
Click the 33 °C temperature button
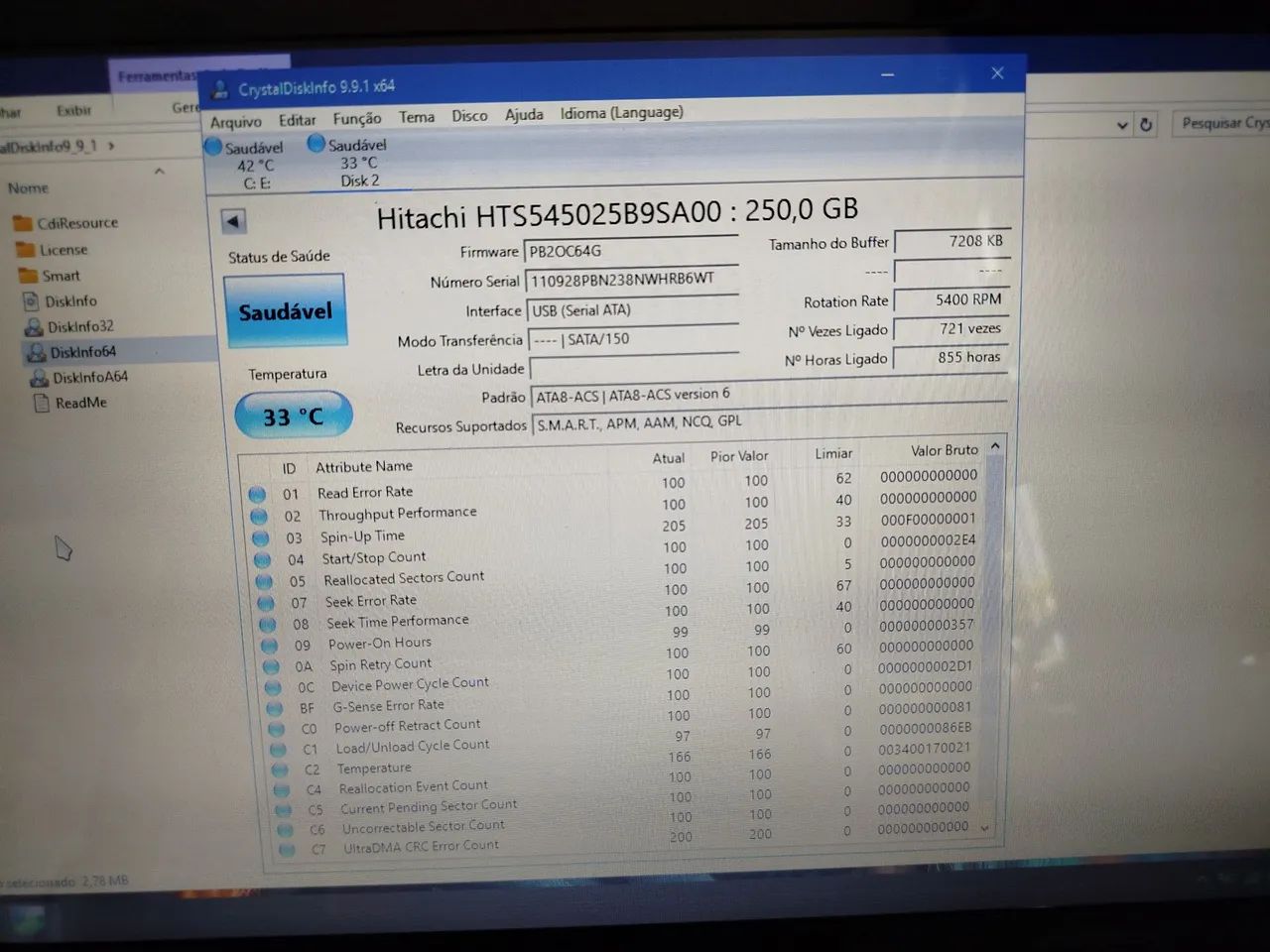pos(293,416)
